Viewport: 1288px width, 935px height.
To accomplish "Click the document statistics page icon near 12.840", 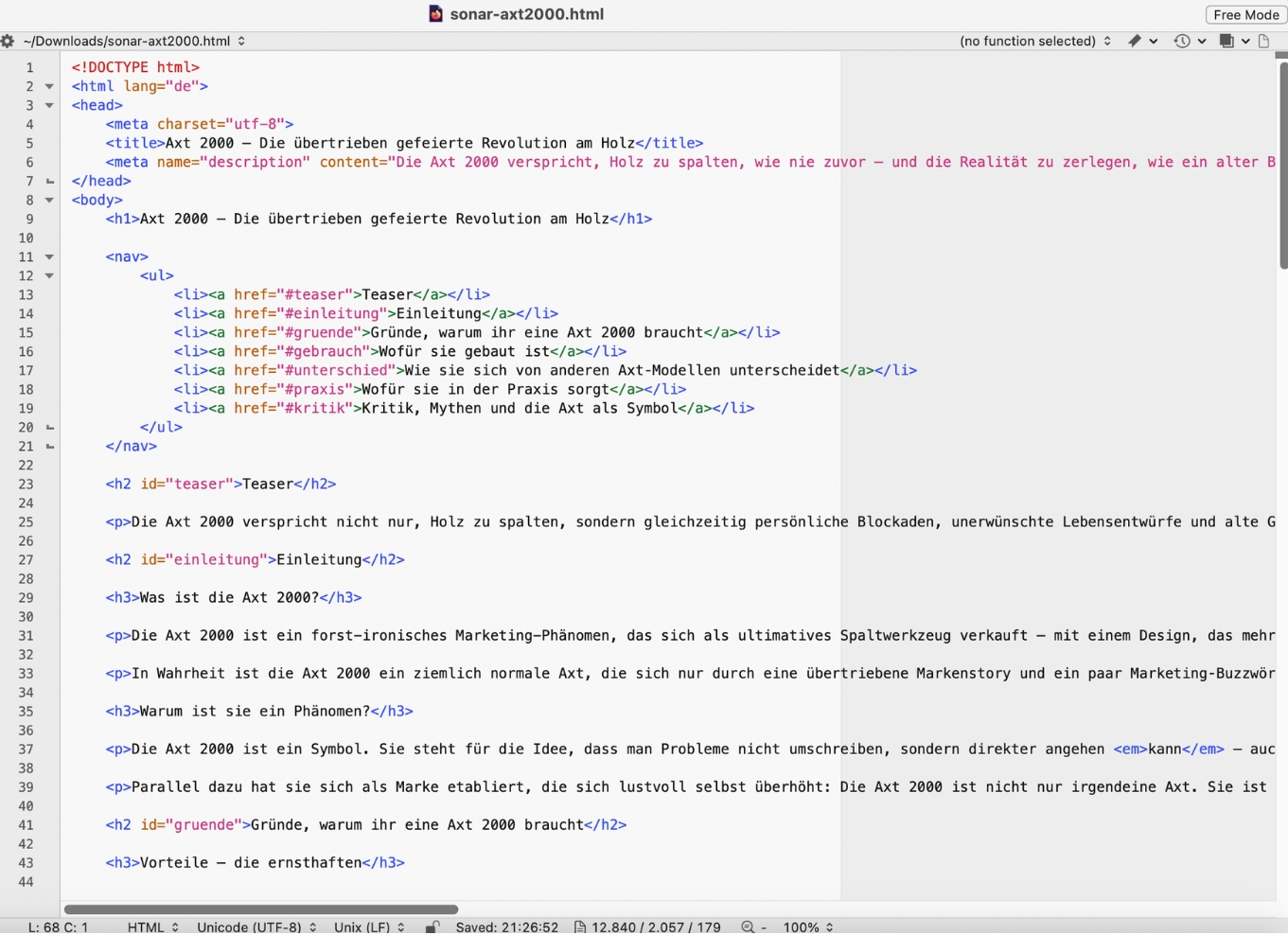I will pyautogui.click(x=580, y=926).
